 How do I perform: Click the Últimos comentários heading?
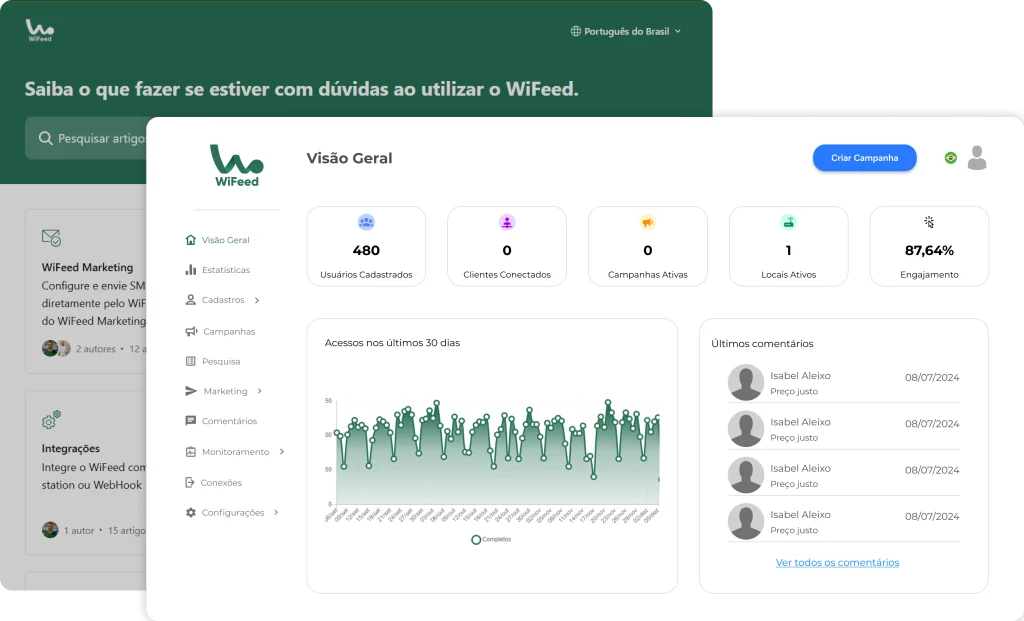pos(762,343)
